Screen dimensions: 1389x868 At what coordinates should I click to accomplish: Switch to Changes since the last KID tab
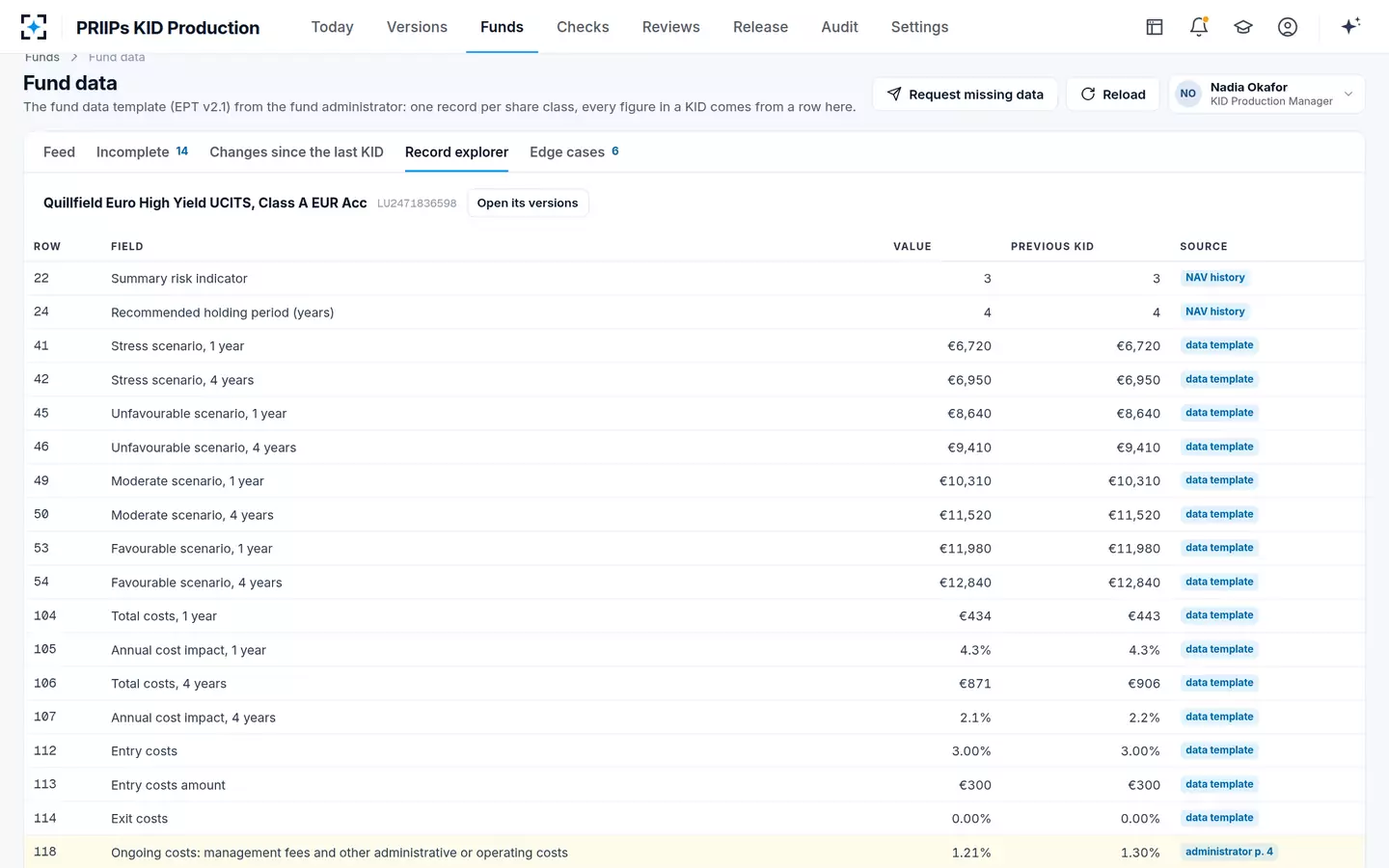point(296,152)
